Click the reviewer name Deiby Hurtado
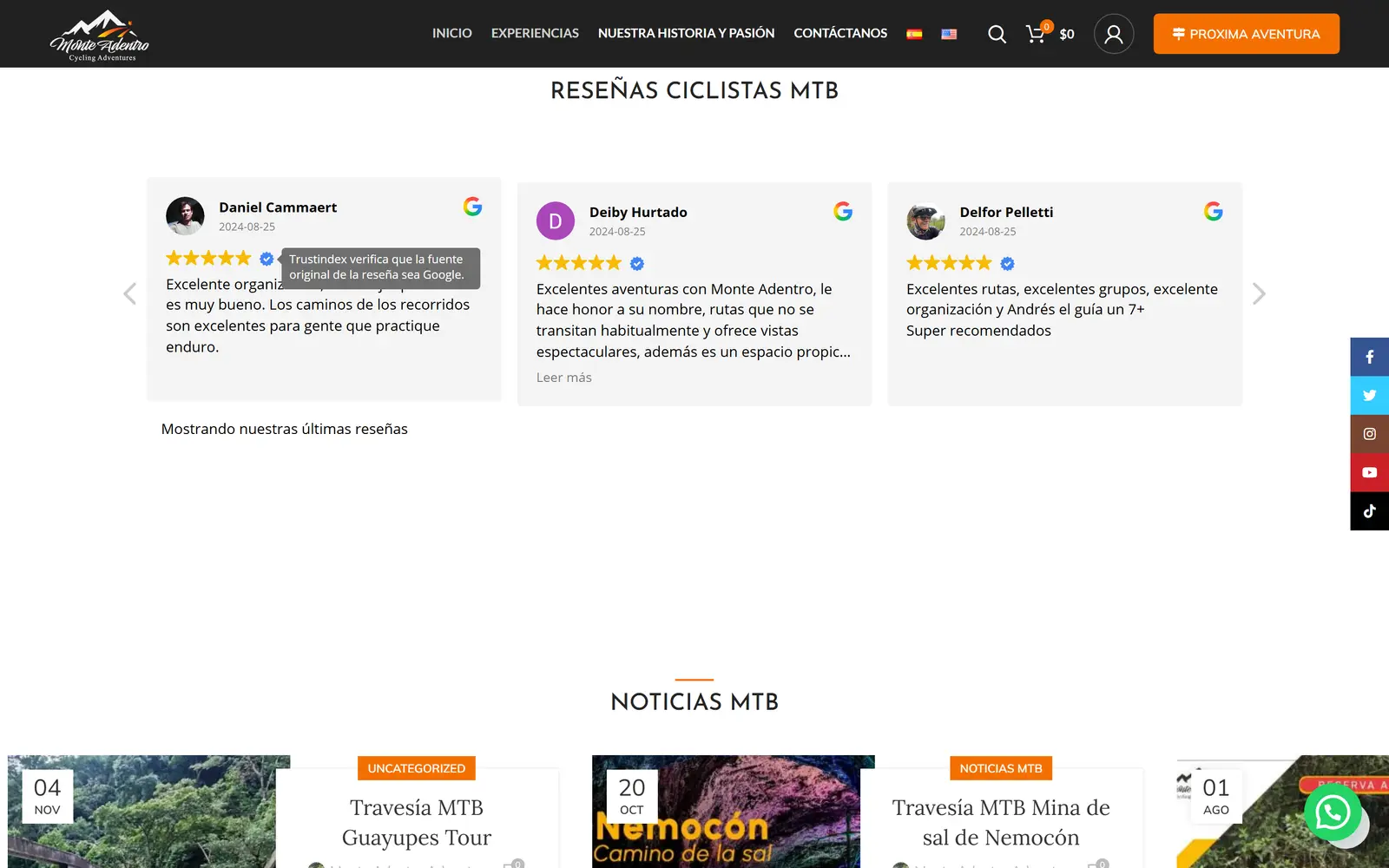The image size is (1389, 868). click(x=638, y=212)
